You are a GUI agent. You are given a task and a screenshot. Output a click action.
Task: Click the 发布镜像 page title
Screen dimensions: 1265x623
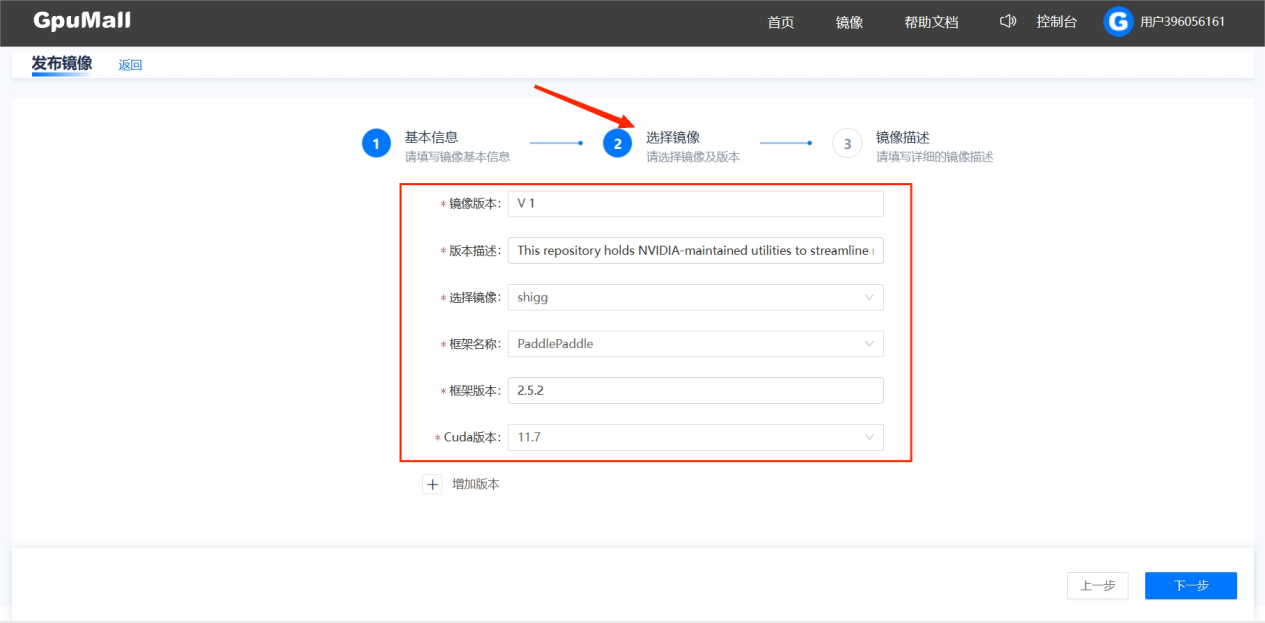(x=62, y=63)
